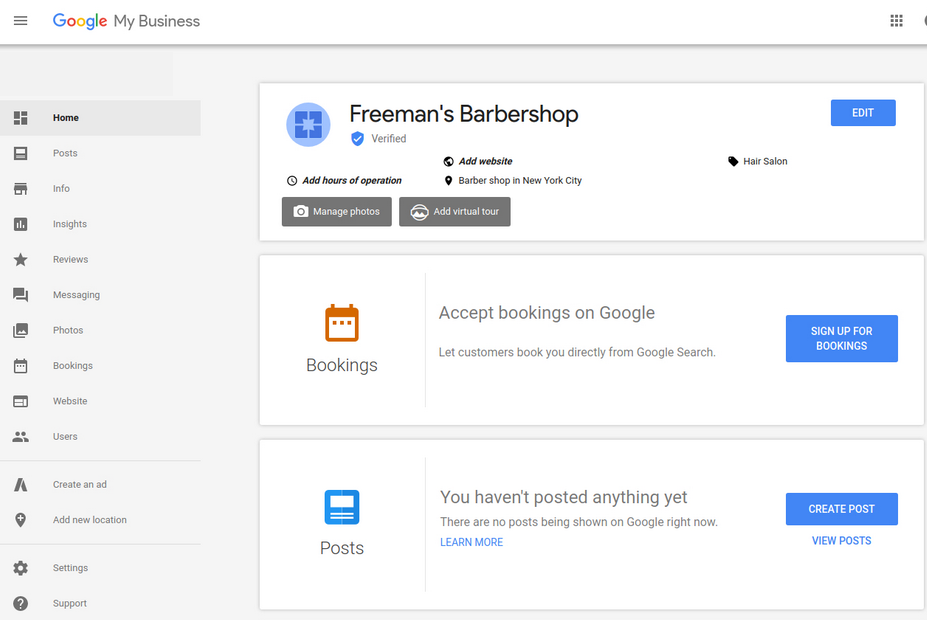
Task: Click the Photos gallery icon
Action: click(21, 330)
